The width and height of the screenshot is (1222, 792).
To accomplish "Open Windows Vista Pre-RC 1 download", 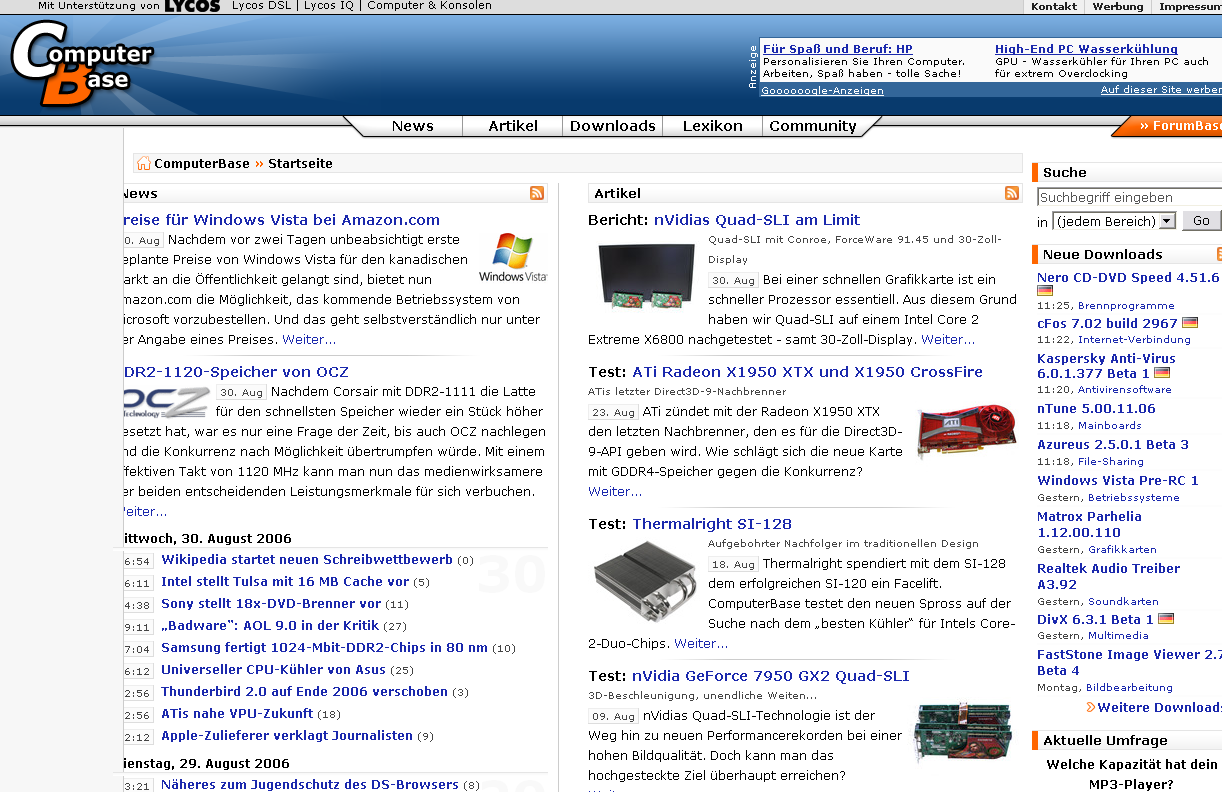I will point(1117,481).
